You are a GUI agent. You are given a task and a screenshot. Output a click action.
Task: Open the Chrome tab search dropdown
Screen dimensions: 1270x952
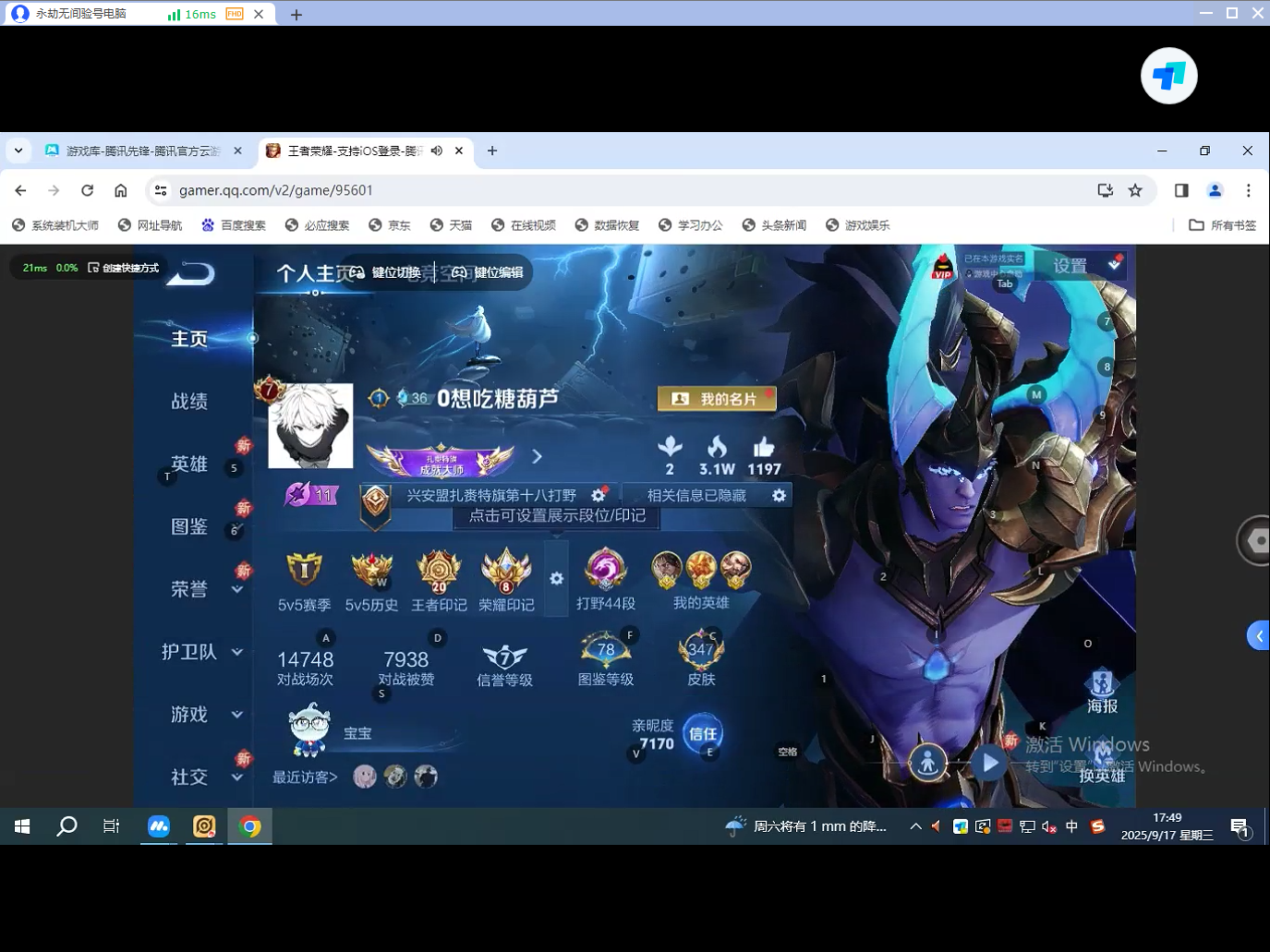point(18,151)
